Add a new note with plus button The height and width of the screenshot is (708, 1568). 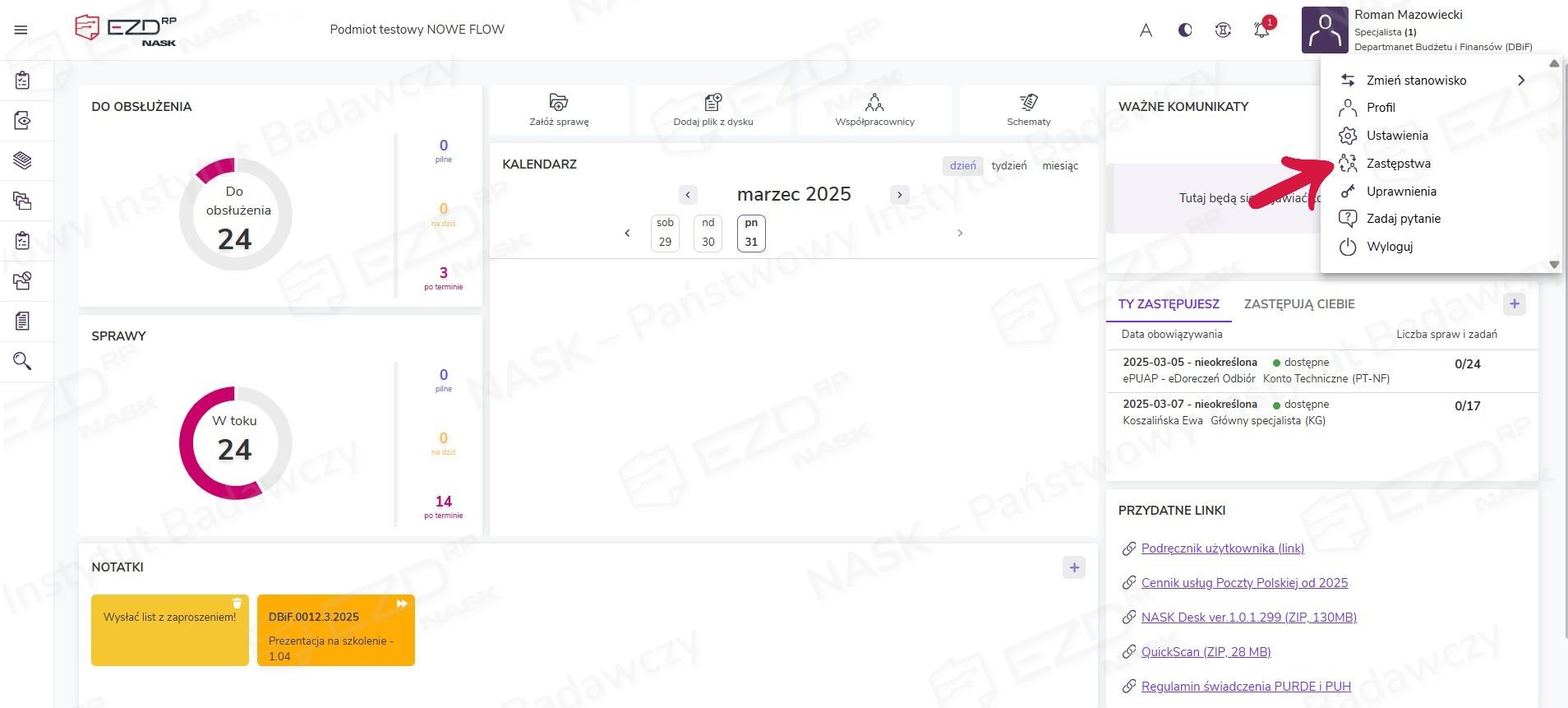tap(1073, 567)
